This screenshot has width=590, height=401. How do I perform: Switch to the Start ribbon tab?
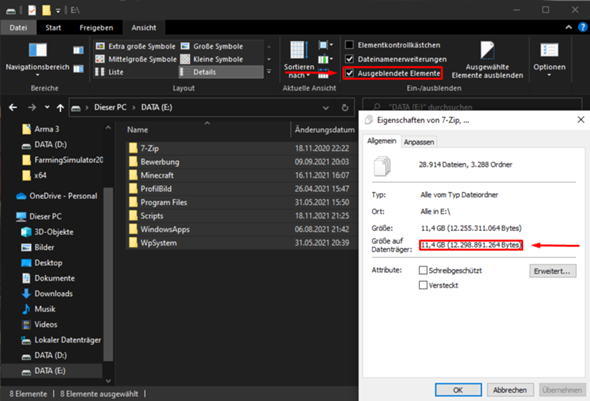(x=53, y=27)
